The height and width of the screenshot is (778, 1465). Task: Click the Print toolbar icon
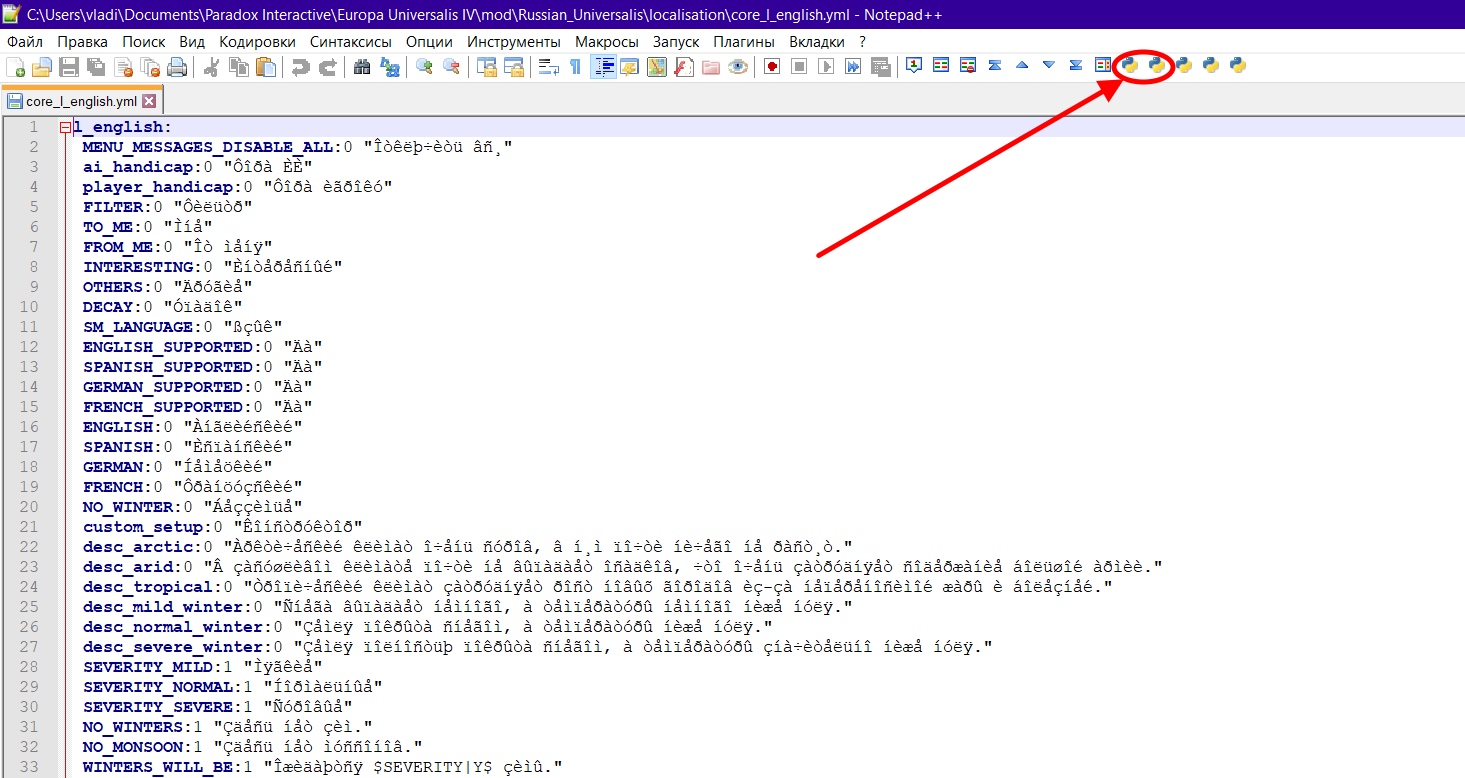click(x=177, y=67)
